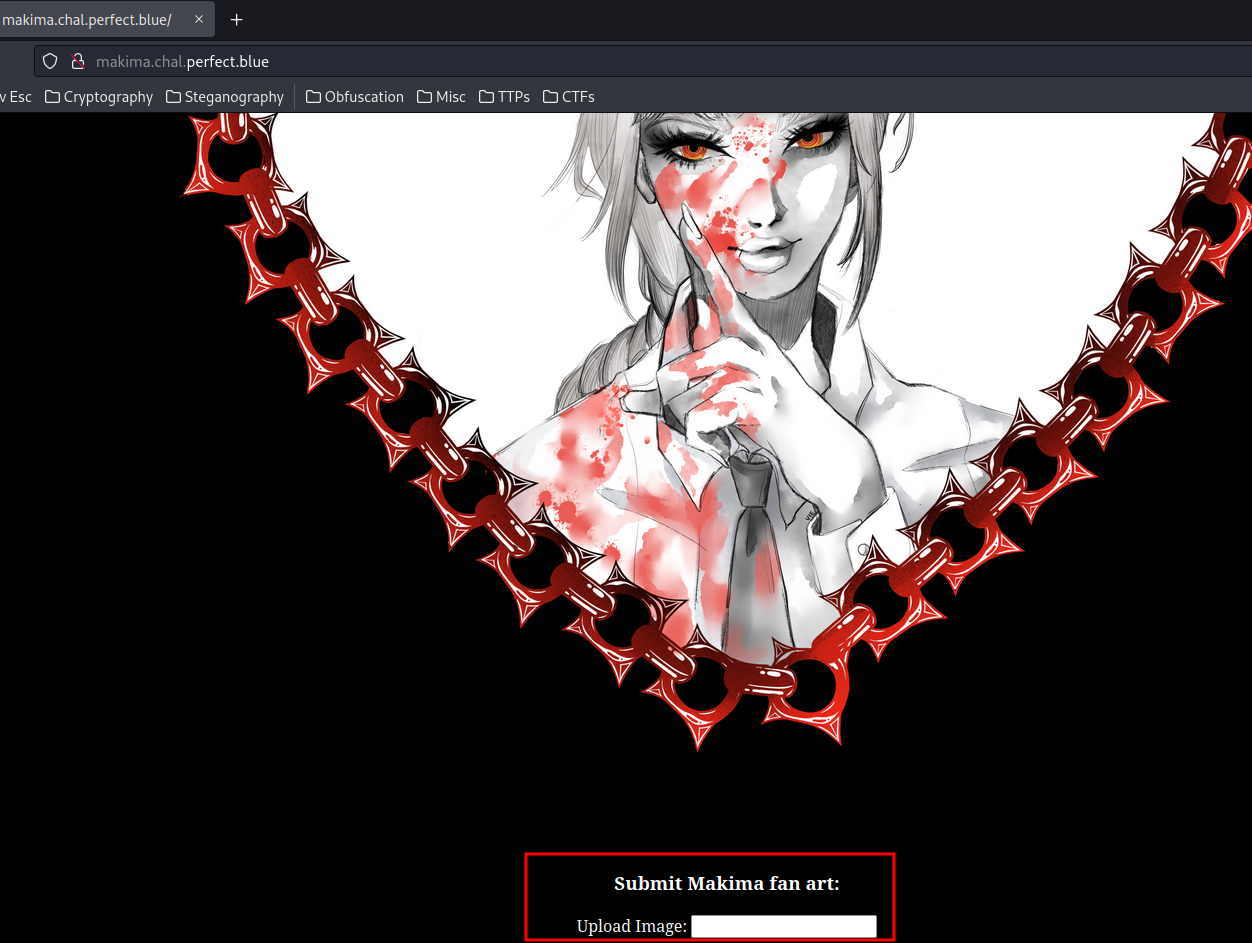Open the CTFs bookmarks folder
The image size is (1252, 943).
tap(568, 97)
